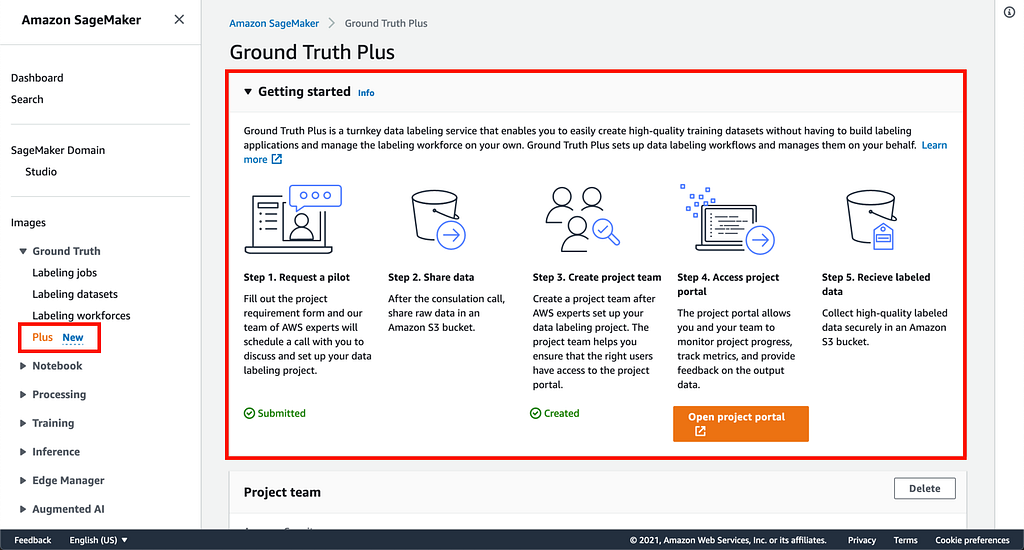Click the green Created check icon

coord(536,413)
